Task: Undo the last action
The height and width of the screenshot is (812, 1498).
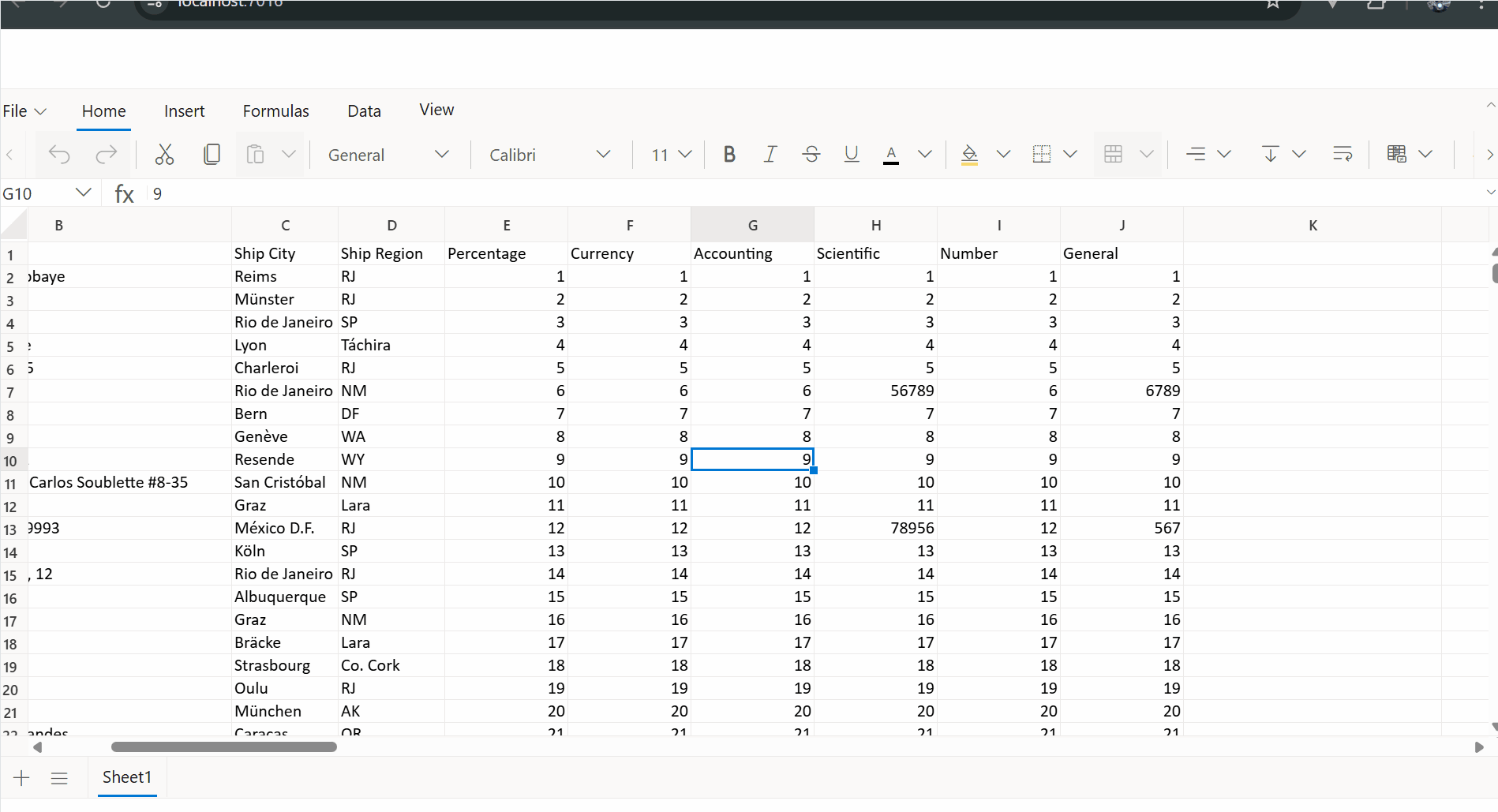Action: pos(59,154)
